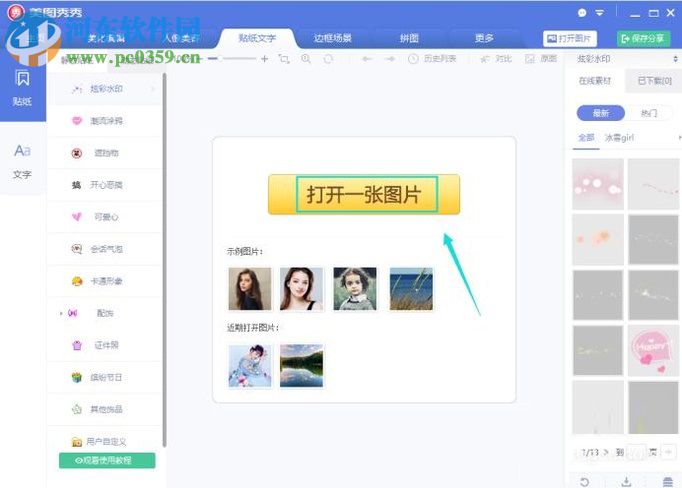
Task: Select the pink bubbles watermark thumbnail
Action: point(598,184)
